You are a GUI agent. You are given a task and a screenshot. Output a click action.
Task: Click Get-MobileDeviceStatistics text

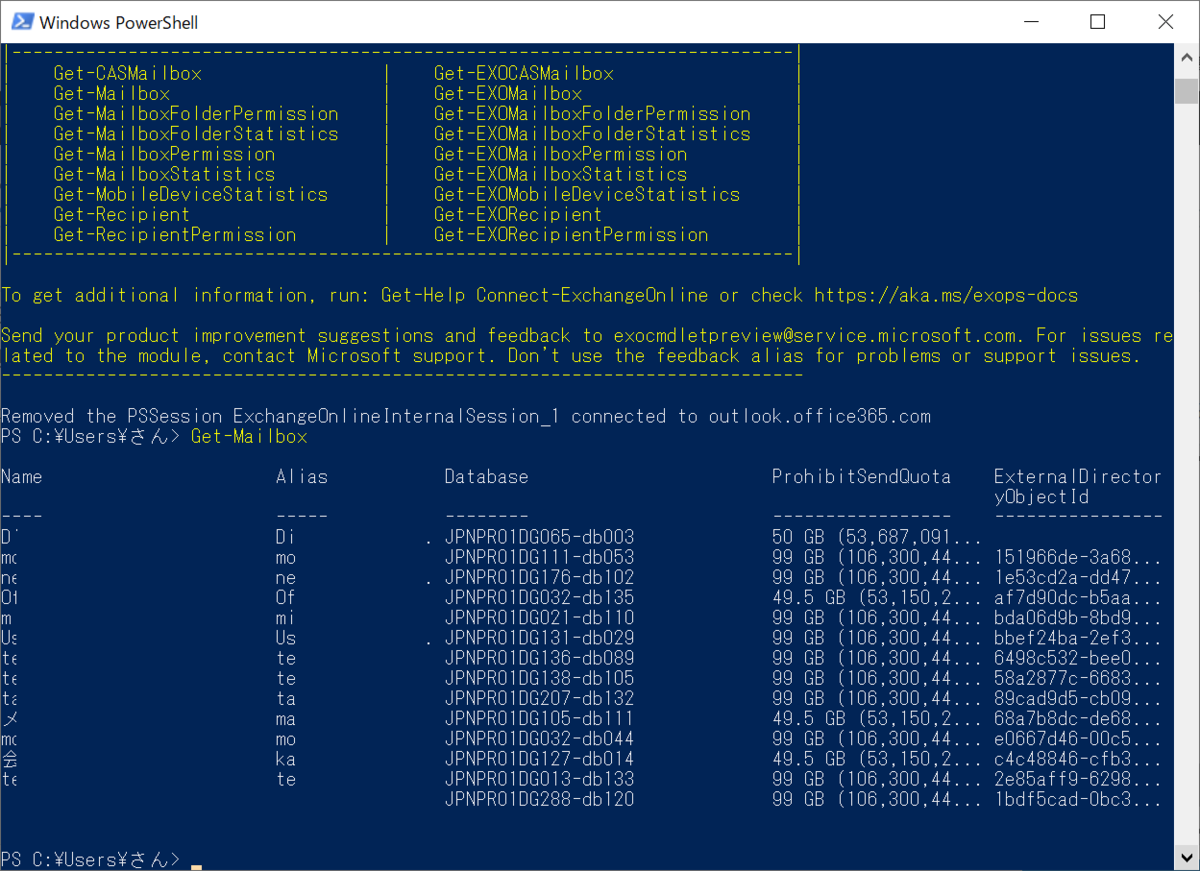click(191, 194)
